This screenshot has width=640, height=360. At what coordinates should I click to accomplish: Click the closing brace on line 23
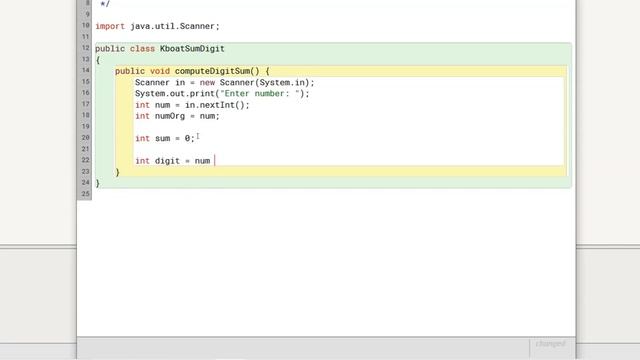118,172
